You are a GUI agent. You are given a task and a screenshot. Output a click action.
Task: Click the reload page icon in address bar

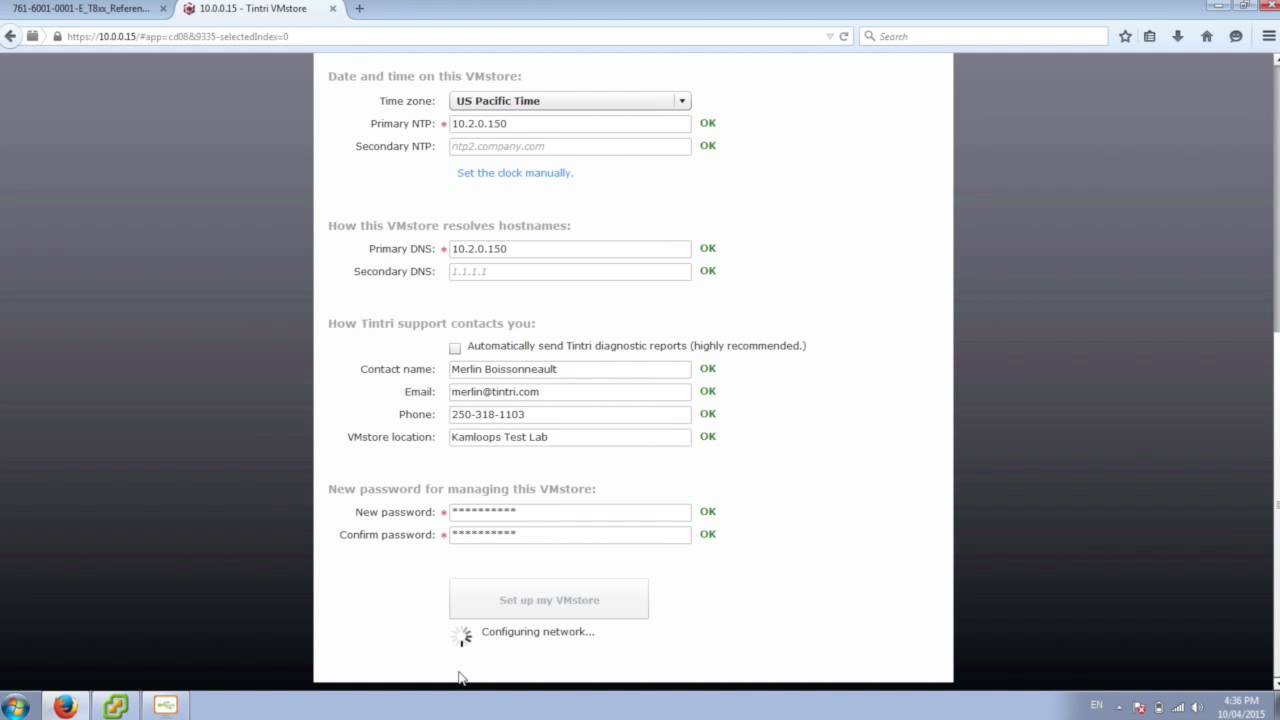tap(844, 36)
